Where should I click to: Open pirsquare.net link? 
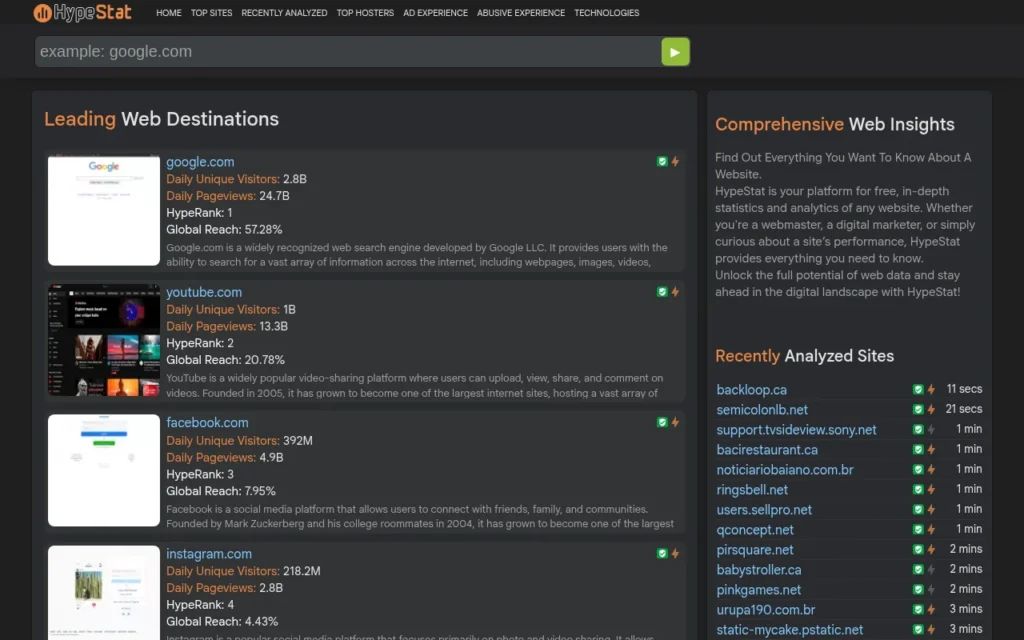pyautogui.click(x=755, y=550)
